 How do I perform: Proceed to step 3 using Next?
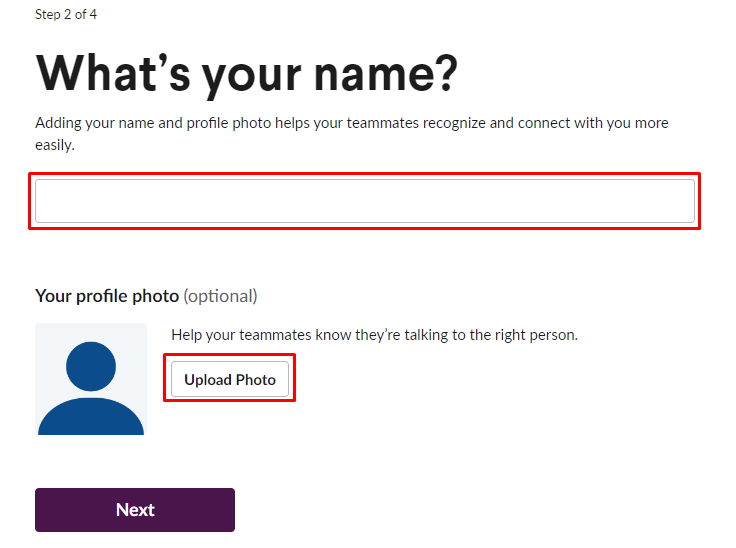135,510
